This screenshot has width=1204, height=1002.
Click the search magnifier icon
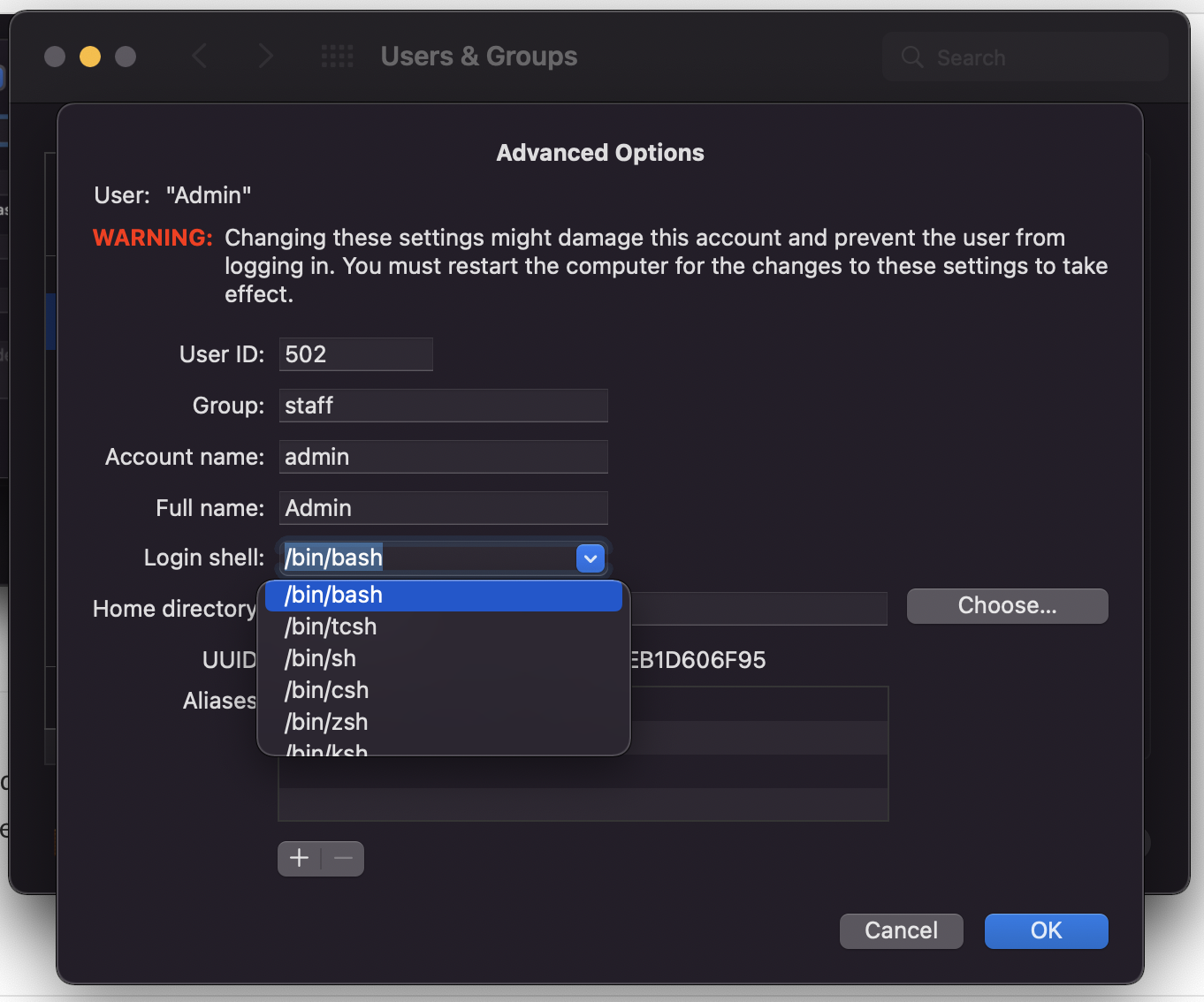tap(911, 57)
